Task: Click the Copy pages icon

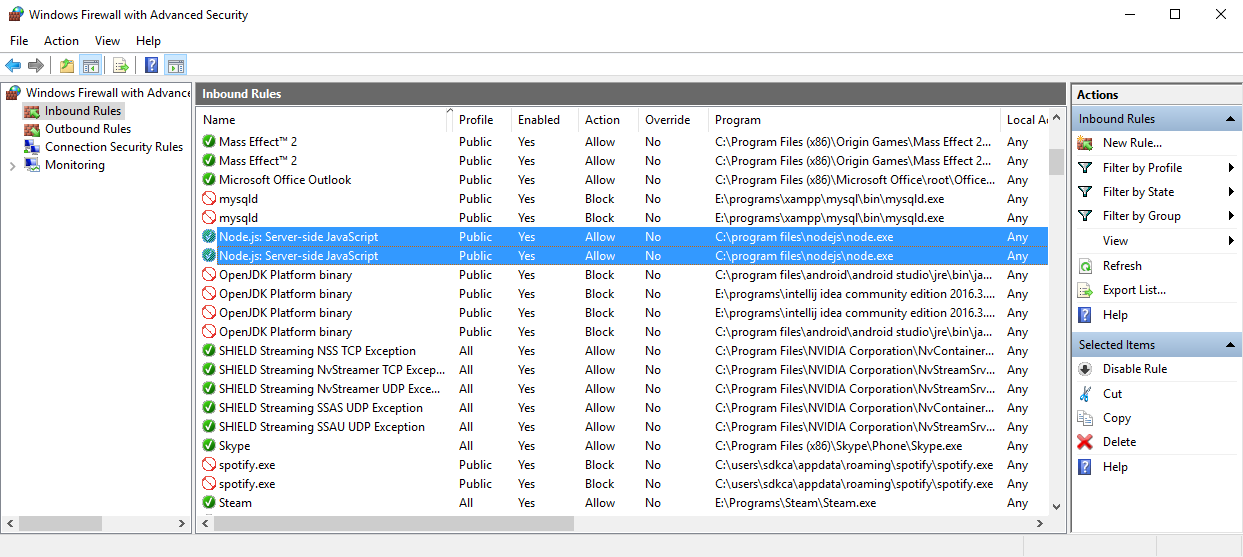Action: click(1085, 418)
